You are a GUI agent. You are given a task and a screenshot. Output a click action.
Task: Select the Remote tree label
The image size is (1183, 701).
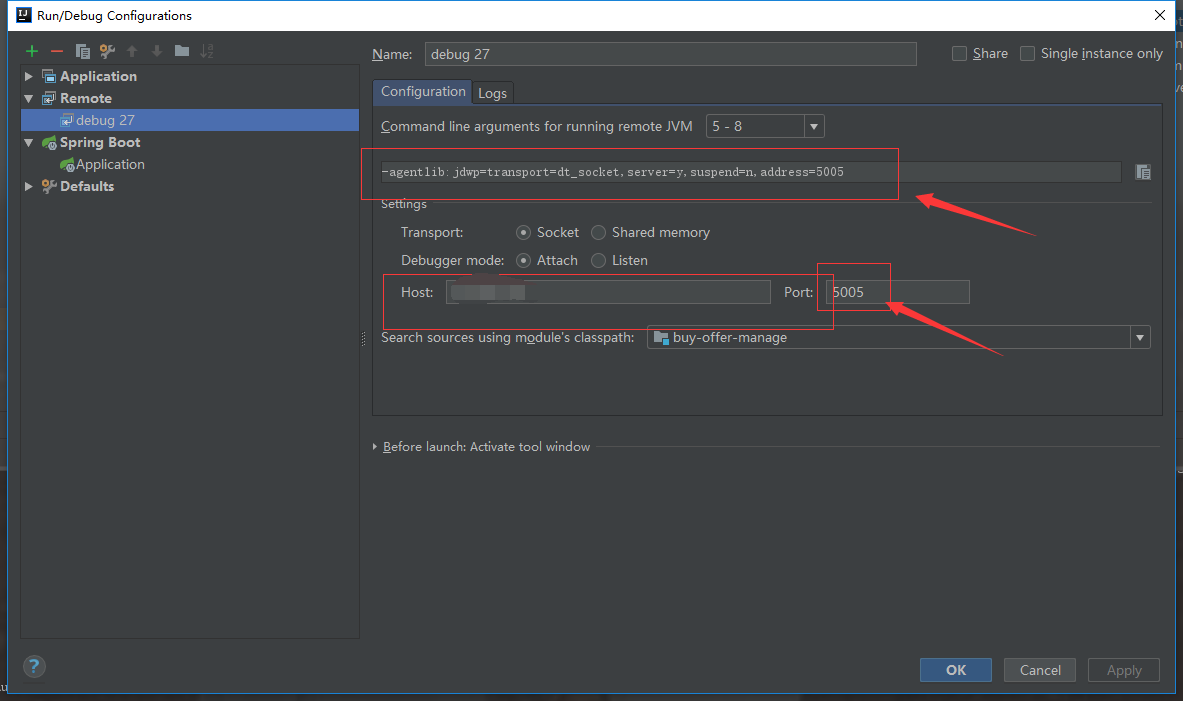(86, 98)
